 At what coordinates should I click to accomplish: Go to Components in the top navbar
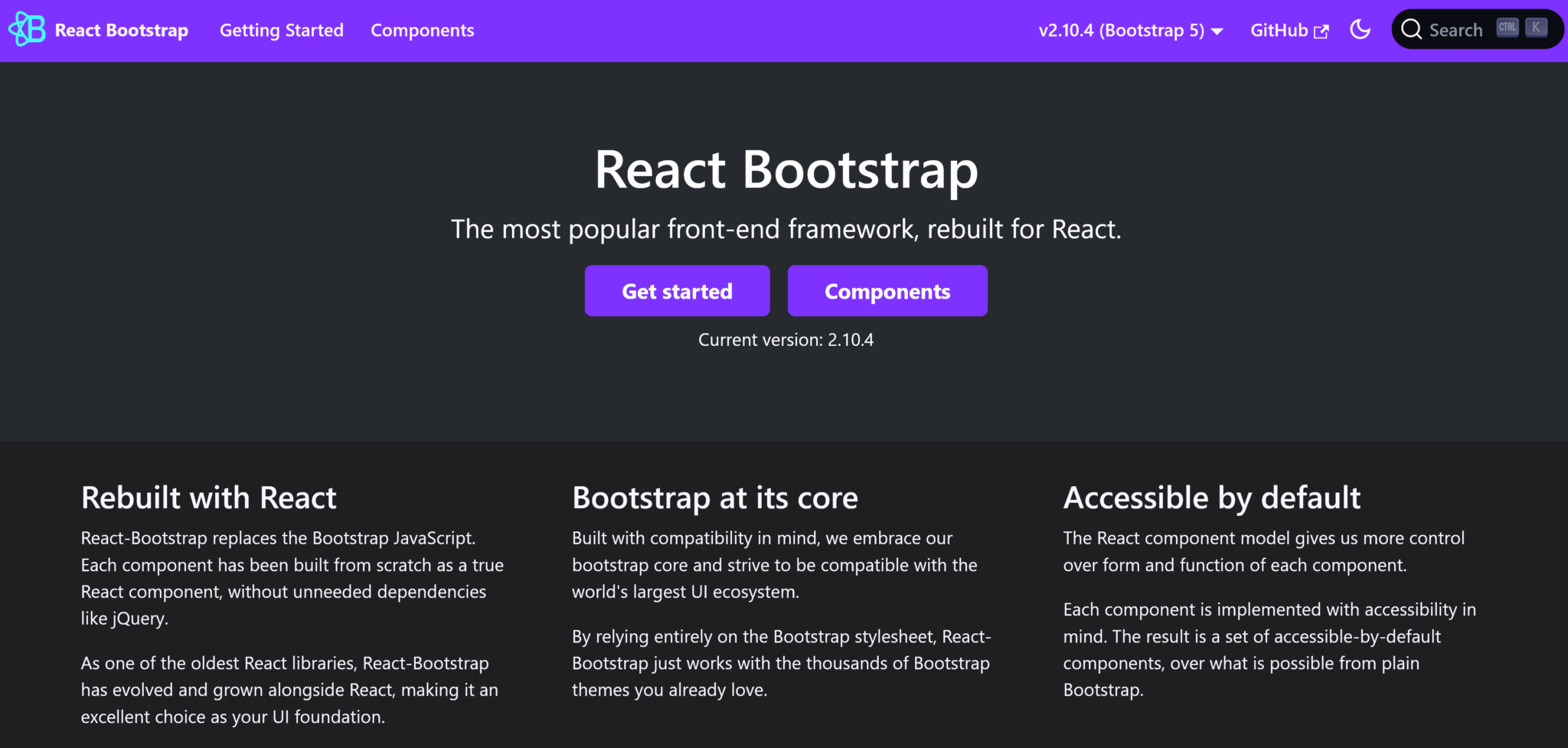click(422, 31)
